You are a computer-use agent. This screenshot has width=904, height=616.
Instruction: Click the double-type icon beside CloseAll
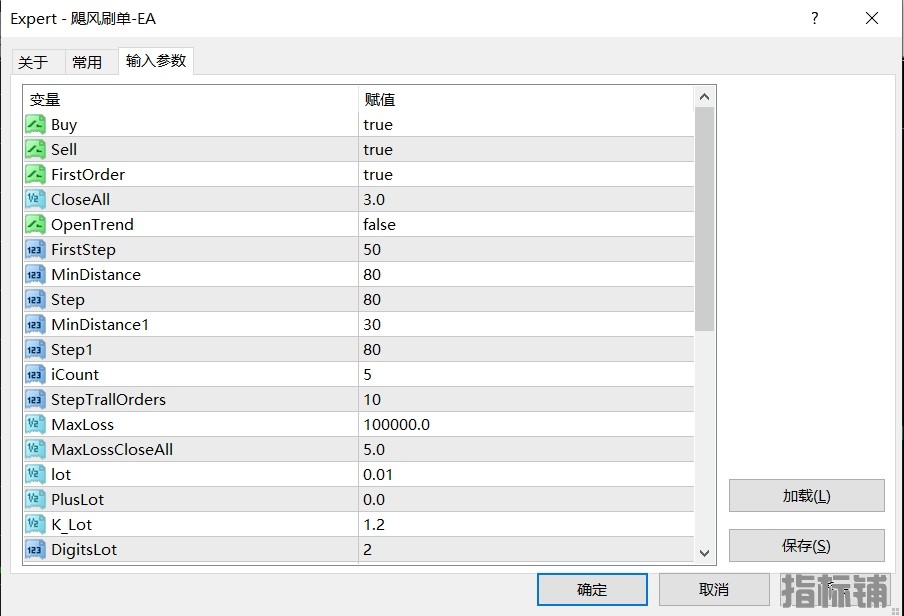pos(35,200)
